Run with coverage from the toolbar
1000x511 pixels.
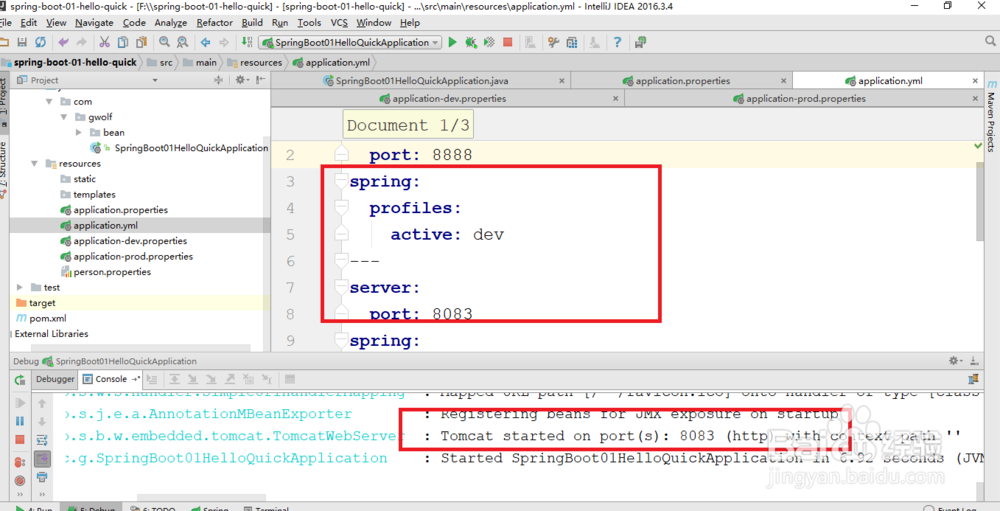pyautogui.click(x=489, y=42)
